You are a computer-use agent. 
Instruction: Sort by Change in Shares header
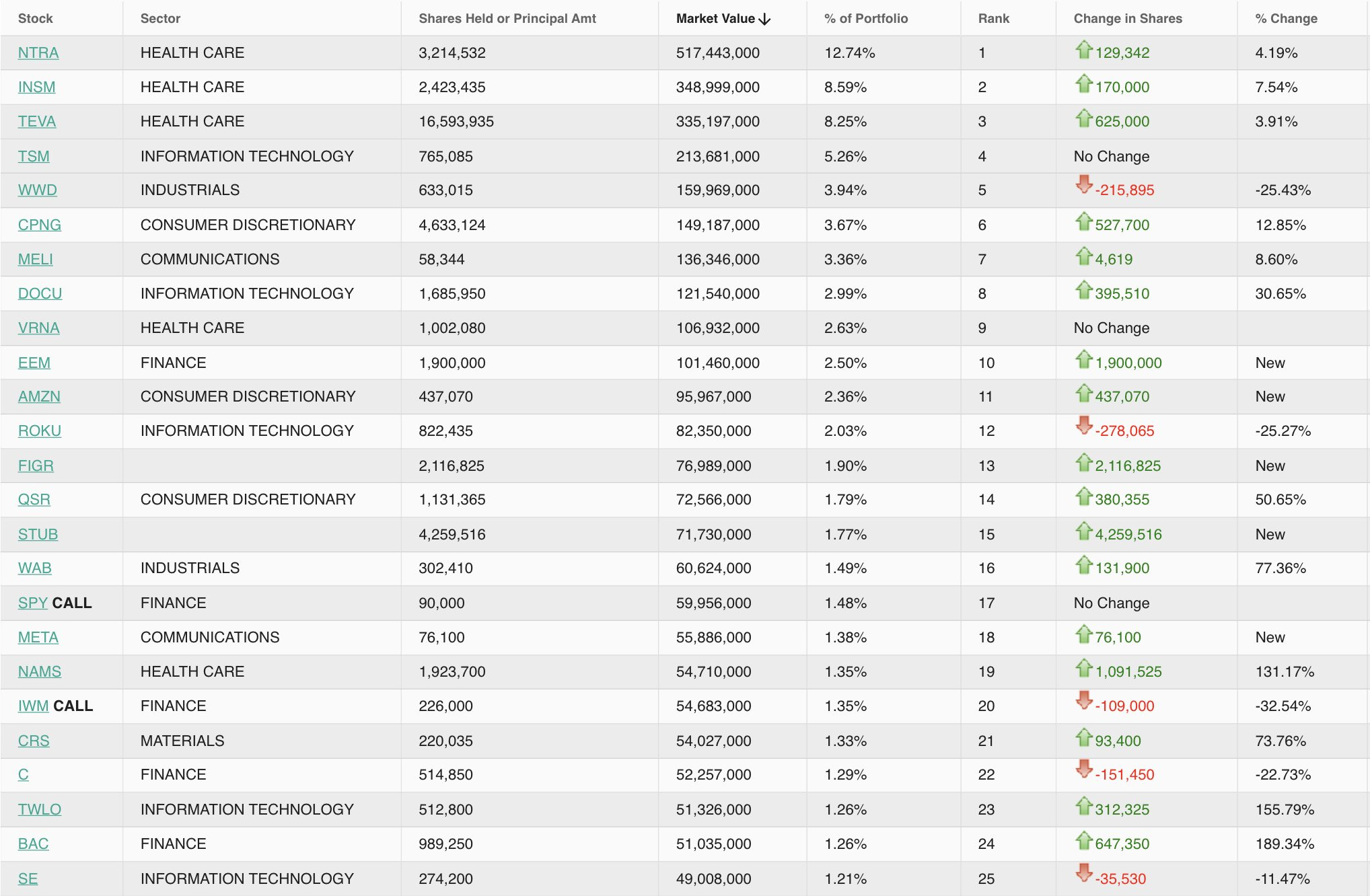[x=1127, y=19]
